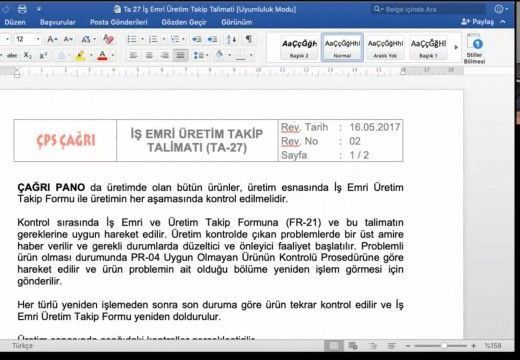Print the document using the printer icon

22,9
